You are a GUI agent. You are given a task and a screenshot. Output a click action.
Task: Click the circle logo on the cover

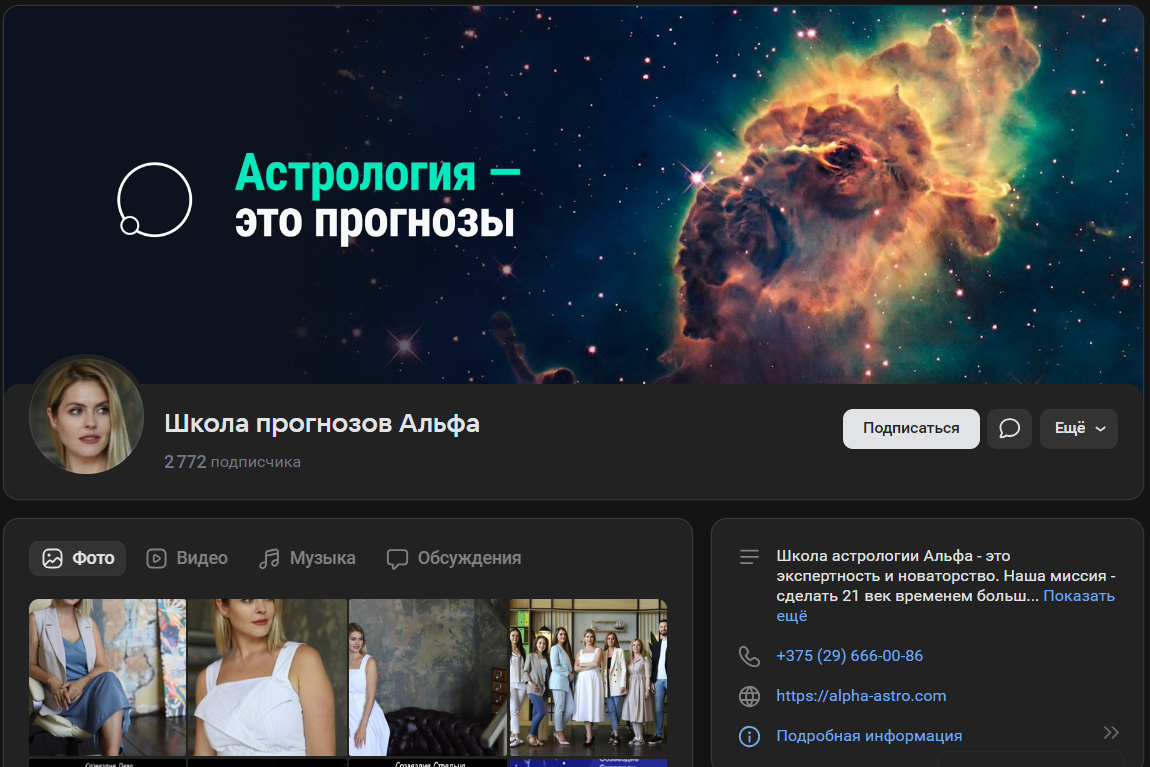(x=155, y=199)
